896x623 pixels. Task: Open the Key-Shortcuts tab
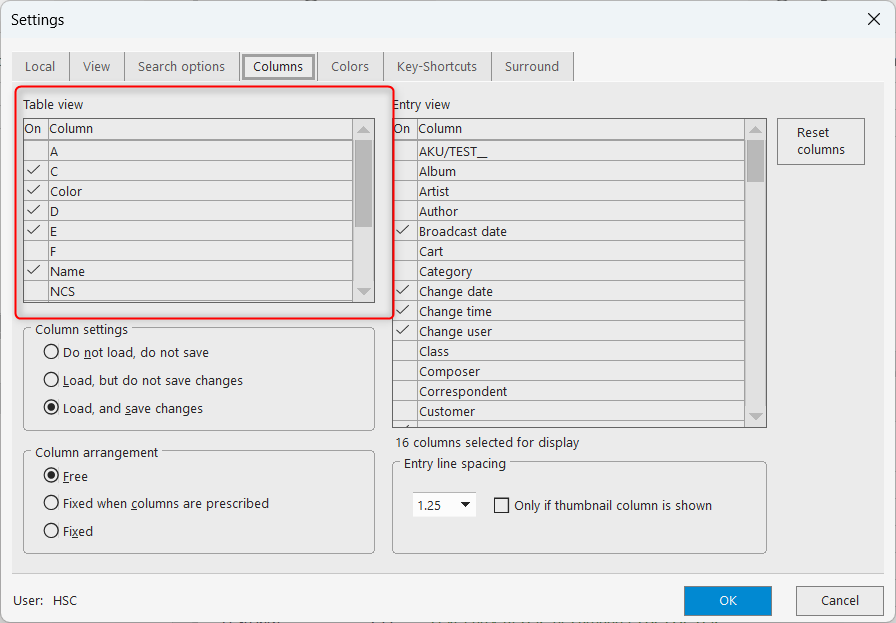pyautogui.click(x=437, y=67)
